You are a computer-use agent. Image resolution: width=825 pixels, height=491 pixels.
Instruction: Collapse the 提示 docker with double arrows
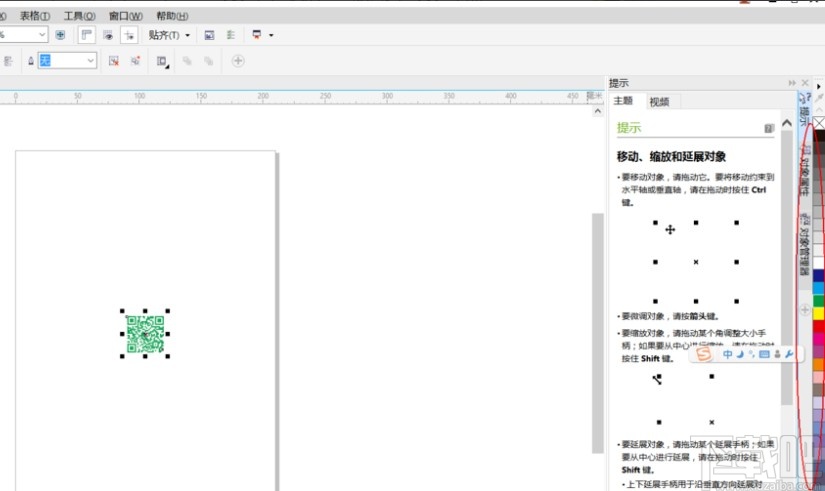point(792,83)
